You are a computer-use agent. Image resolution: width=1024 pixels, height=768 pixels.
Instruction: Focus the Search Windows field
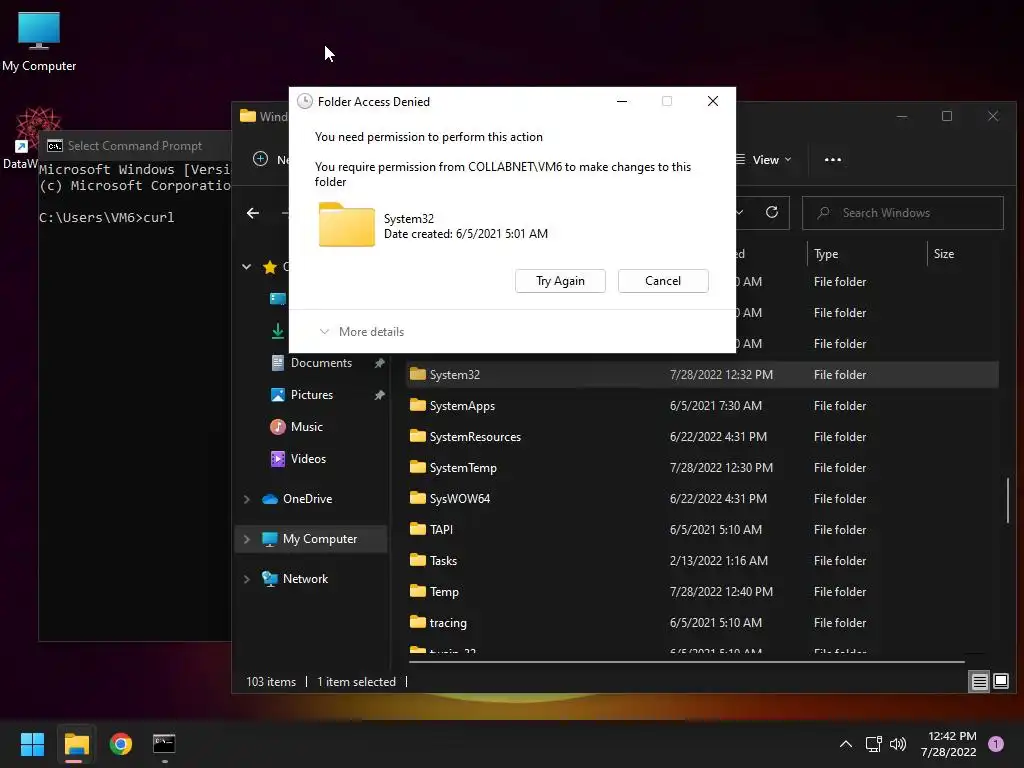pos(903,213)
